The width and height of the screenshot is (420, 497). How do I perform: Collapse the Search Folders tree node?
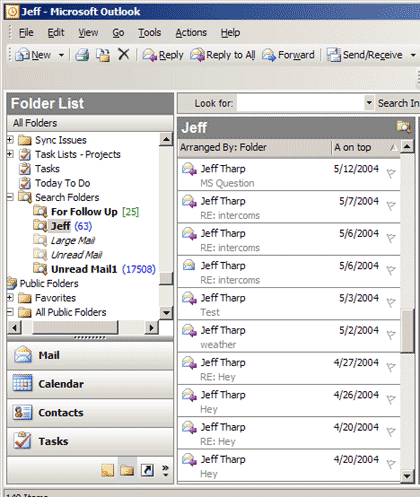[x=10, y=197]
